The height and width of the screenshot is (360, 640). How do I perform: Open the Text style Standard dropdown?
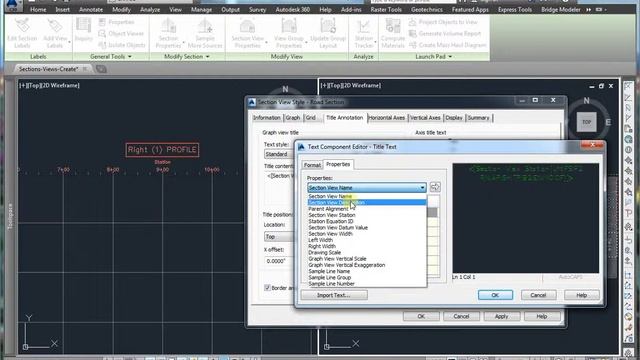point(279,154)
